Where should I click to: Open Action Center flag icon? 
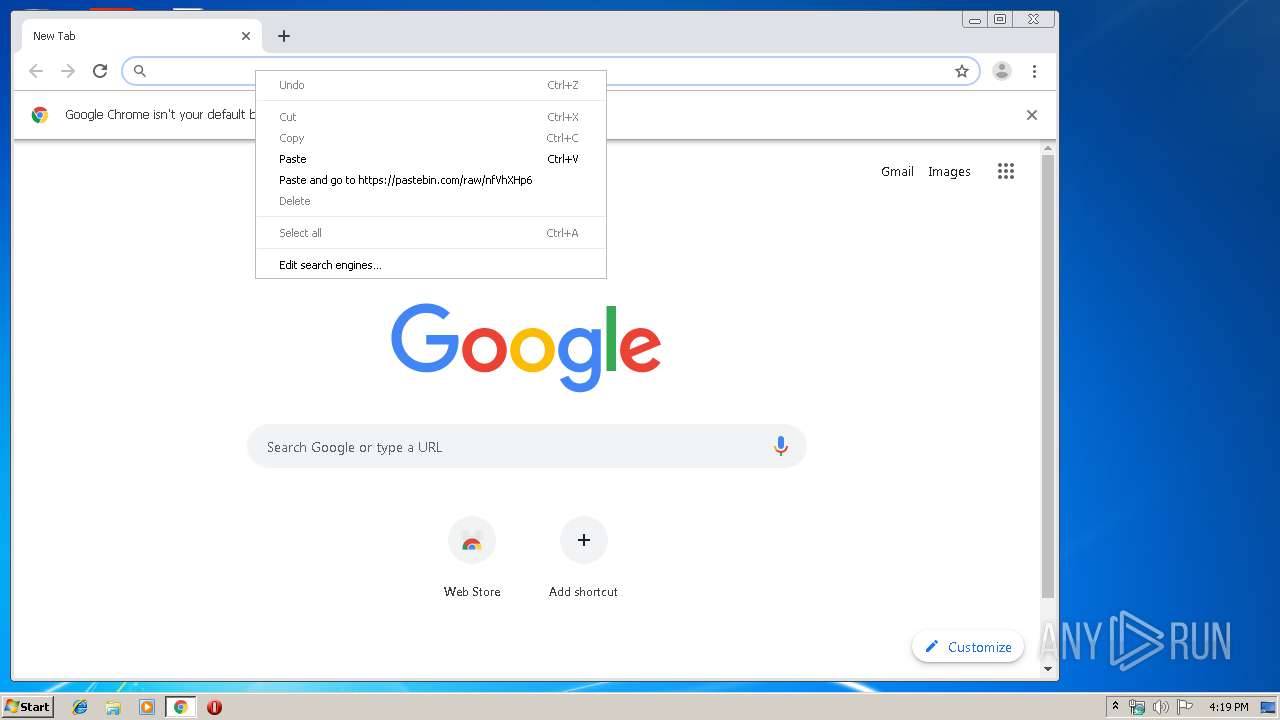click(1184, 707)
